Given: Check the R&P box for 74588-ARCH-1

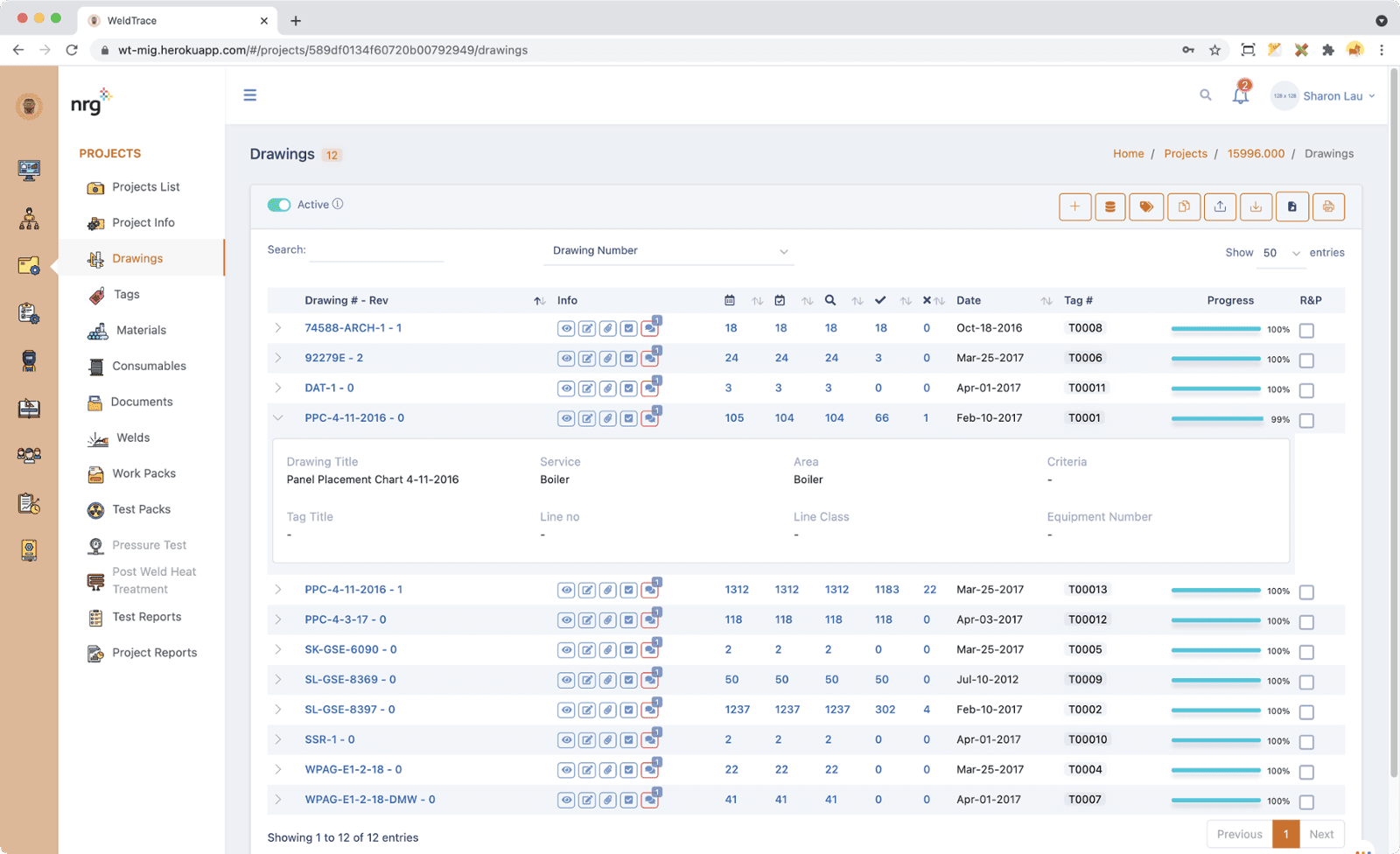Looking at the screenshot, I should 1306,331.
